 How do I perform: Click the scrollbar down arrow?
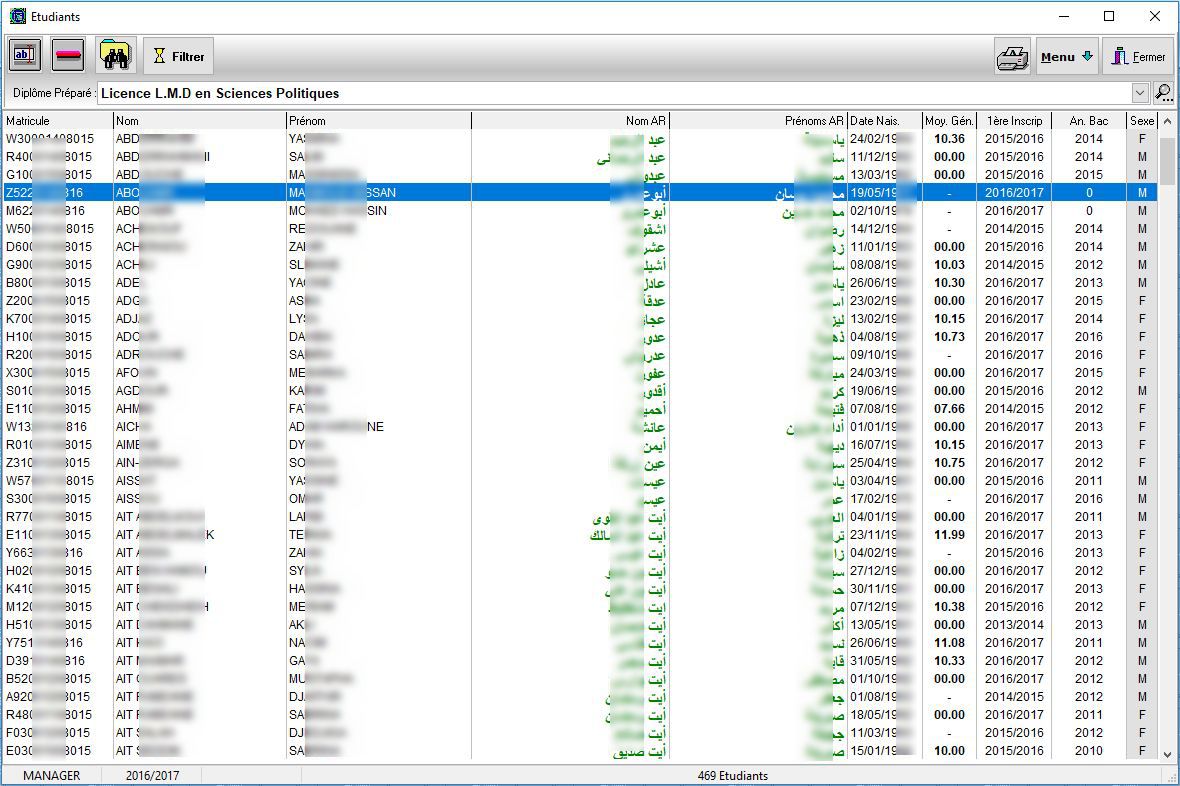coord(1167,754)
